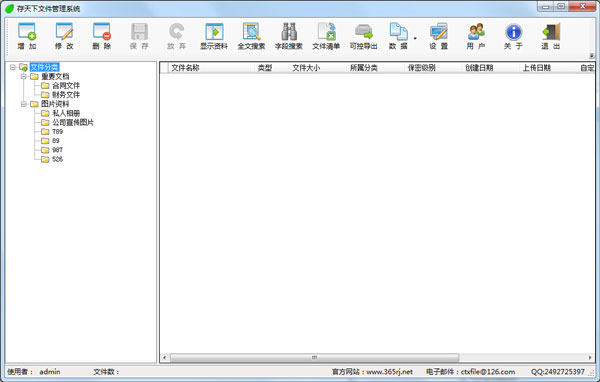
Task: Launch 全文搜索 full-text search
Action: [251, 32]
